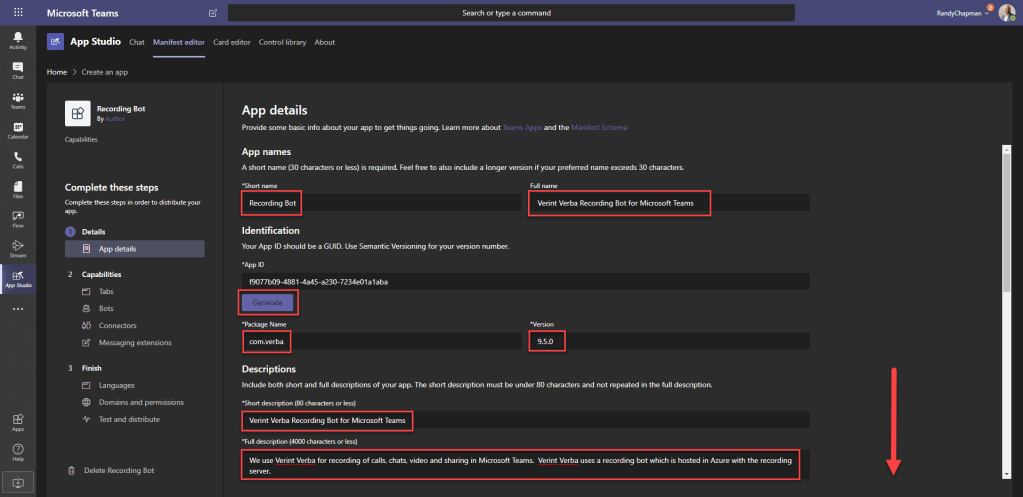1023x497 pixels.
Task: Click the Help icon
Action: point(18,453)
